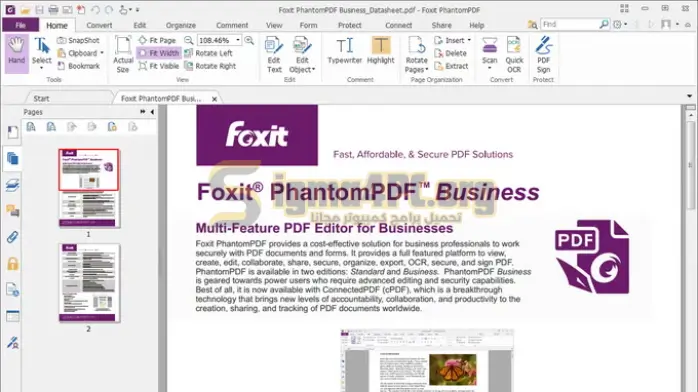This screenshot has height=392, width=698.
Task: Open the advanced search folder icon
Action: tap(532, 24)
